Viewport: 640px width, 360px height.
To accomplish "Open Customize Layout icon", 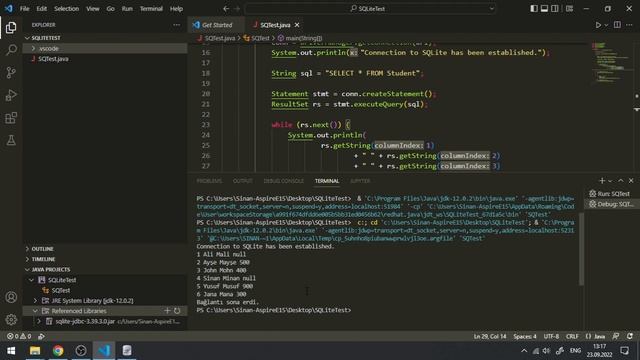I will point(569,9).
